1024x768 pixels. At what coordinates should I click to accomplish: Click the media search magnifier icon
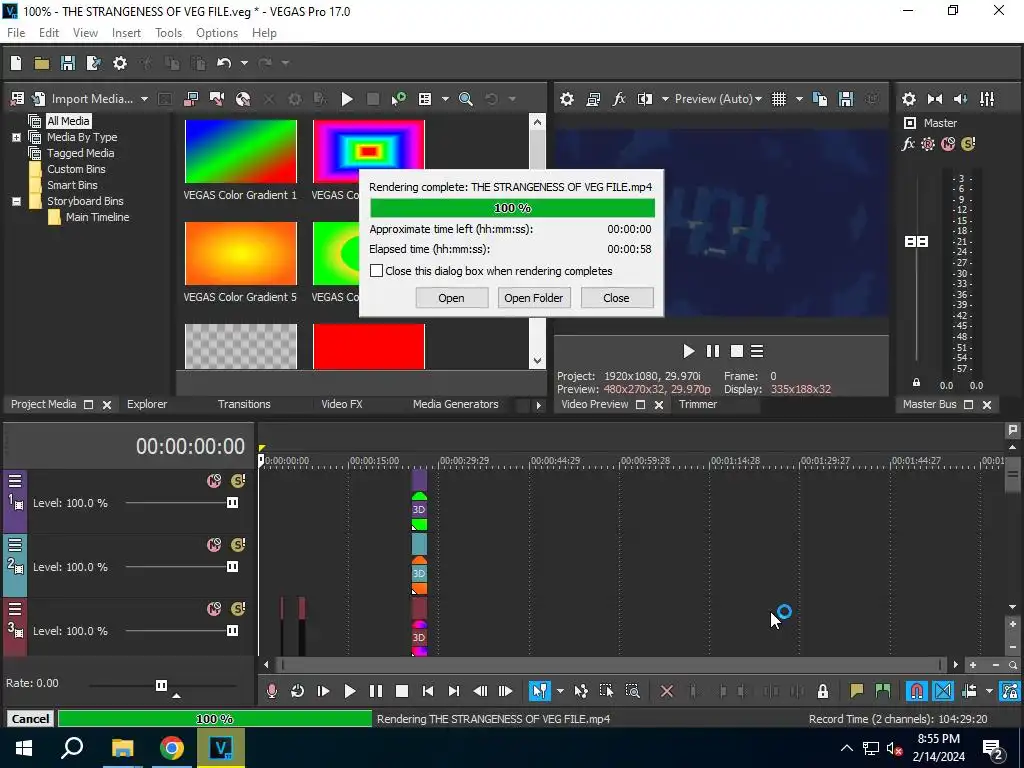(x=466, y=99)
